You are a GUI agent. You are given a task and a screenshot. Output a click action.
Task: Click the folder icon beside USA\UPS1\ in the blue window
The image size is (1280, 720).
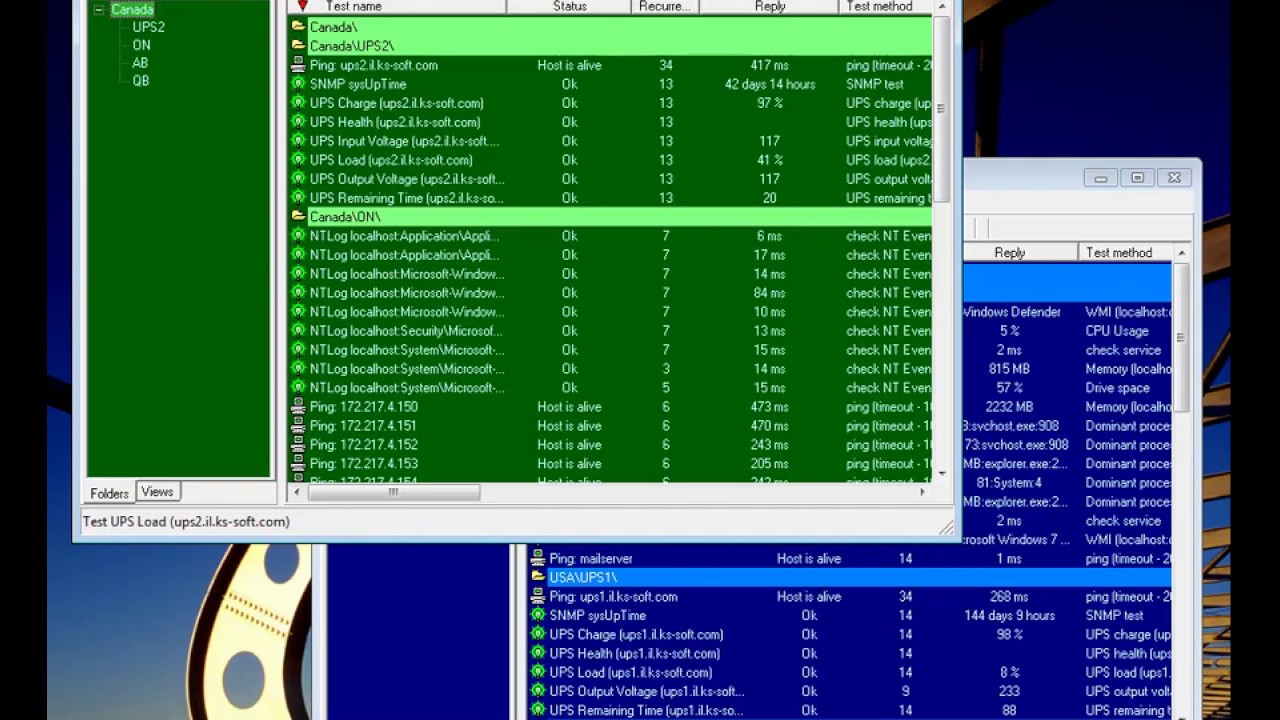(538, 578)
